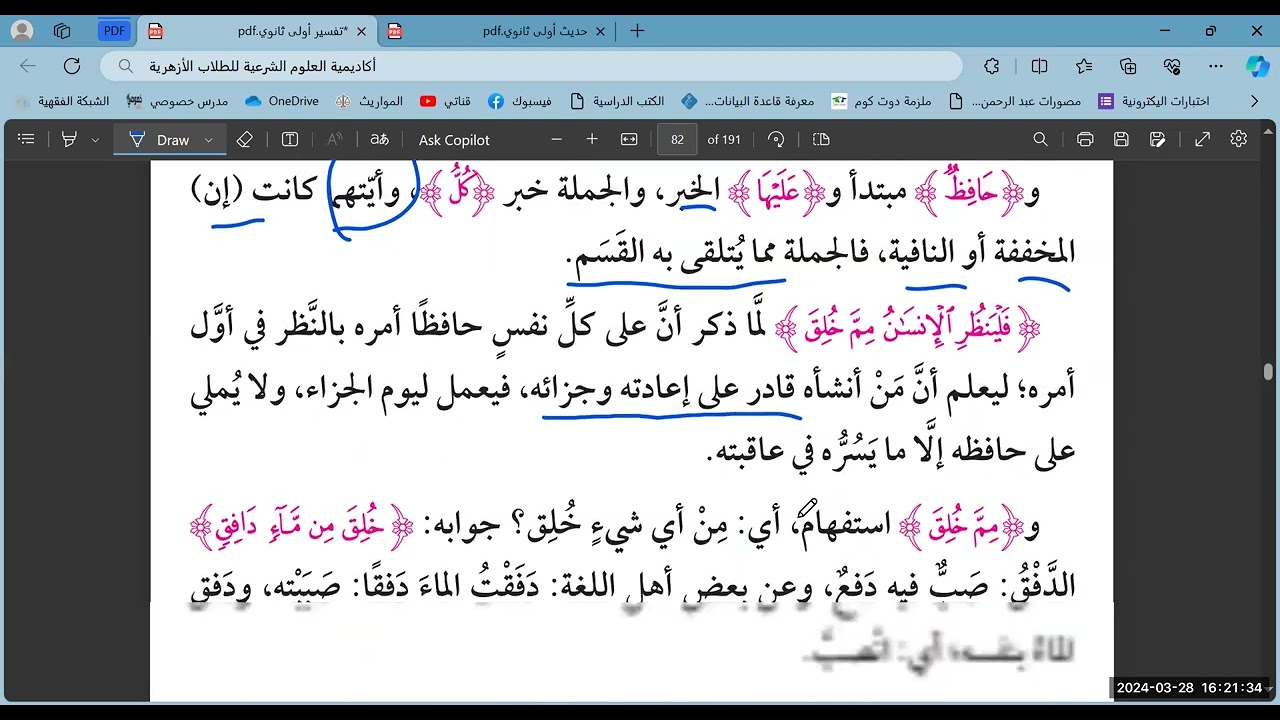
Task: Refresh the current page
Action: 72,66
